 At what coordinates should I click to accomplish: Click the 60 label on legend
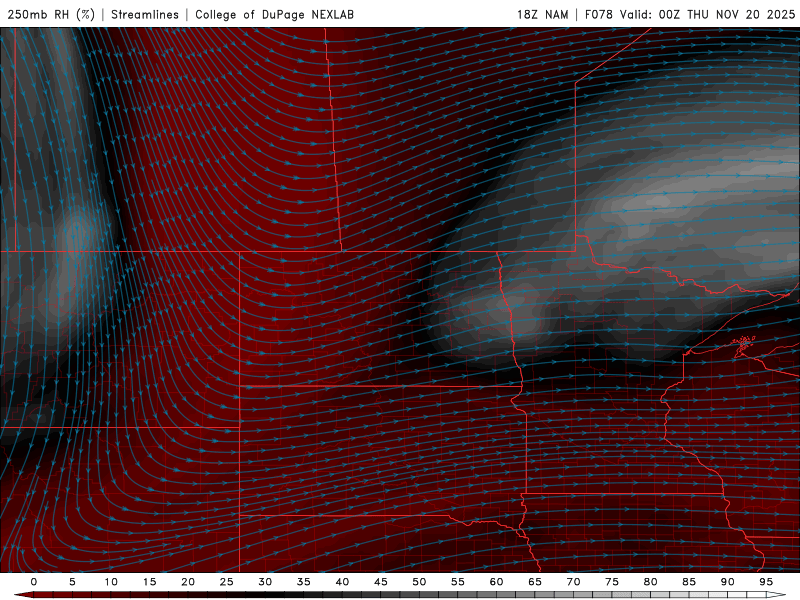(x=496, y=582)
